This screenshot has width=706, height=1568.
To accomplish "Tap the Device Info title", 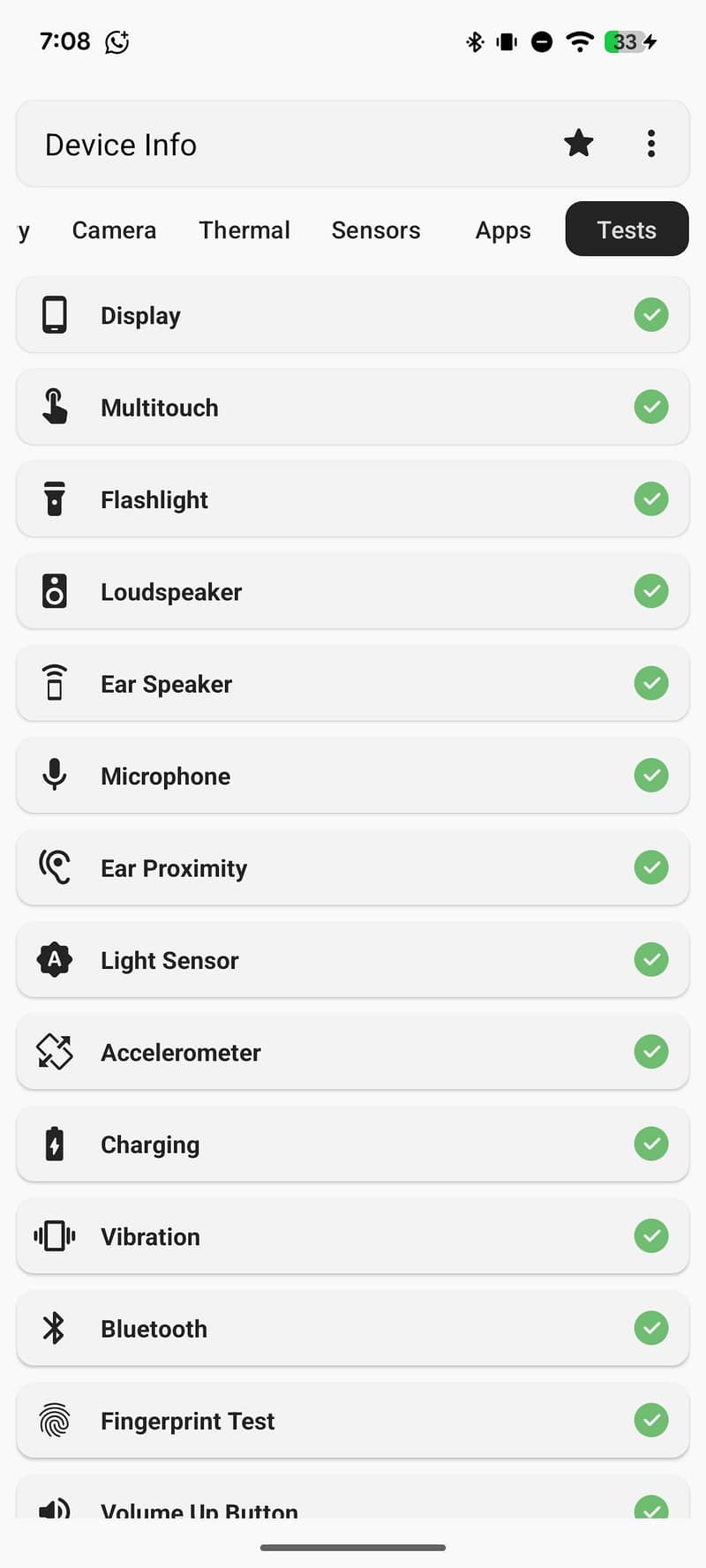I will coord(121,145).
